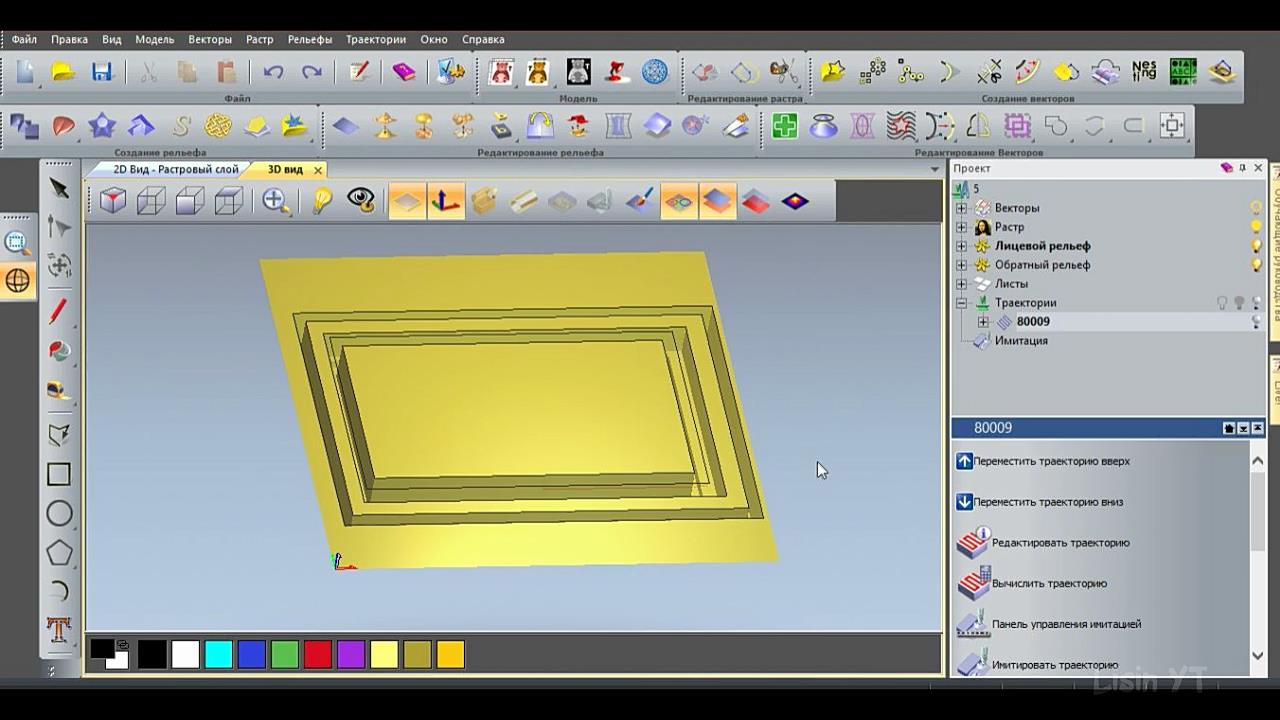Screen dimensions: 1280x720
Task: Toggle visibility bulb for Векторы
Action: point(1257,208)
